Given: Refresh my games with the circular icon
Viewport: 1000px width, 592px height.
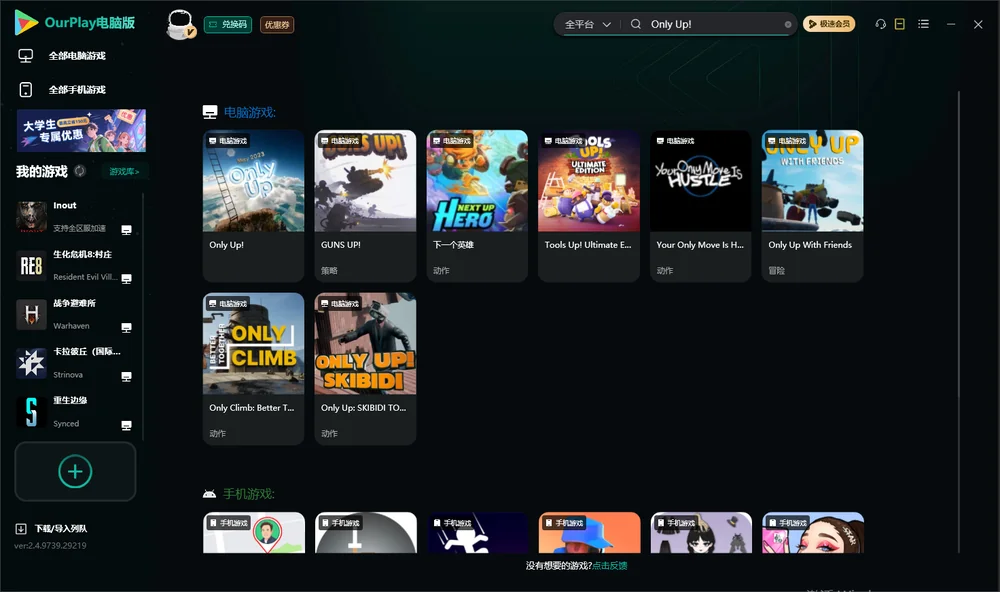Looking at the screenshot, I should point(80,171).
